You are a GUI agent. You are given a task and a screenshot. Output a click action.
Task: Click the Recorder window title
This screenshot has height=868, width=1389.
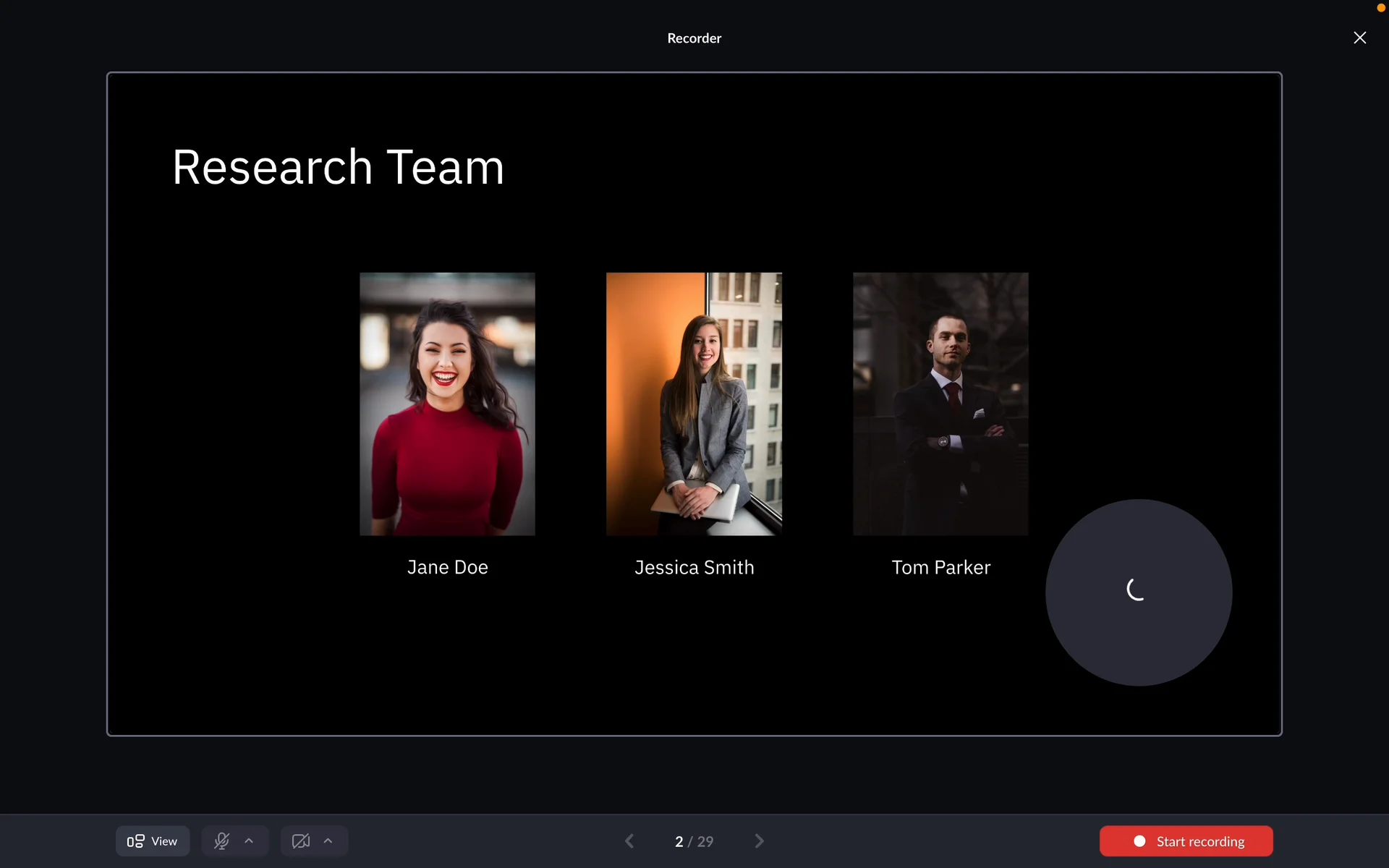(x=694, y=38)
